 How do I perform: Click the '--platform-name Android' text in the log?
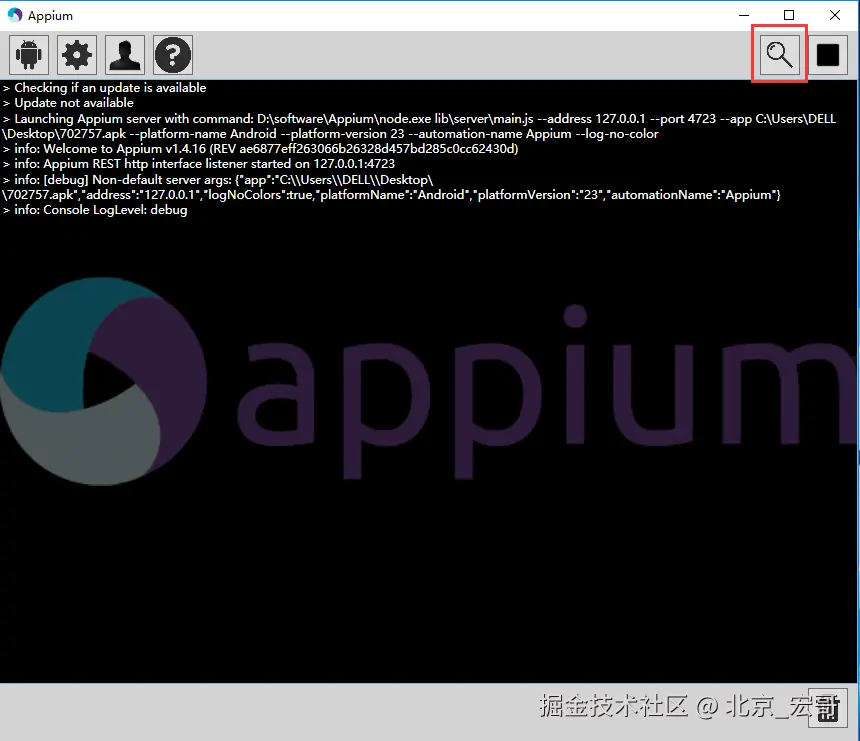click(203, 134)
